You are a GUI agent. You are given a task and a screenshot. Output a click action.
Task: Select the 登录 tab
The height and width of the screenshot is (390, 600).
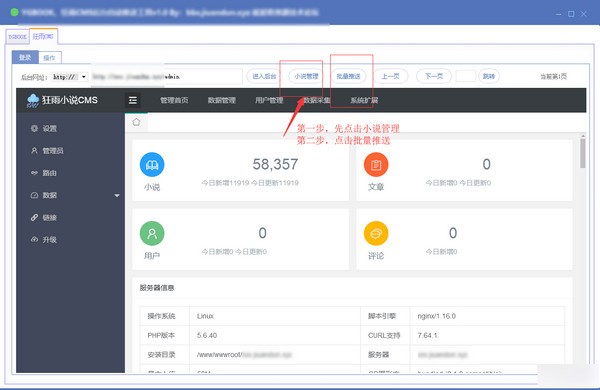tap(25, 57)
